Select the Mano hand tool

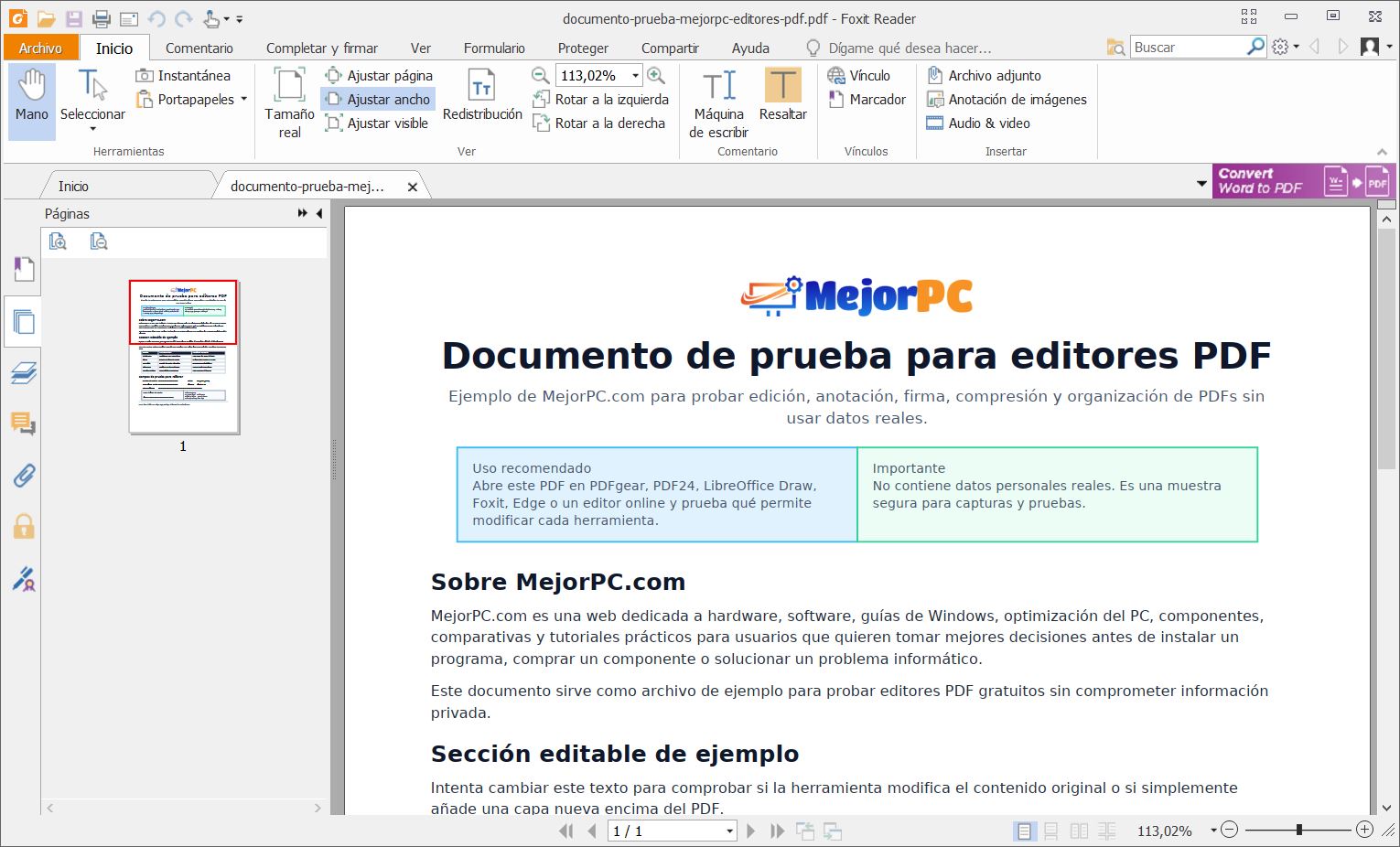[31, 99]
